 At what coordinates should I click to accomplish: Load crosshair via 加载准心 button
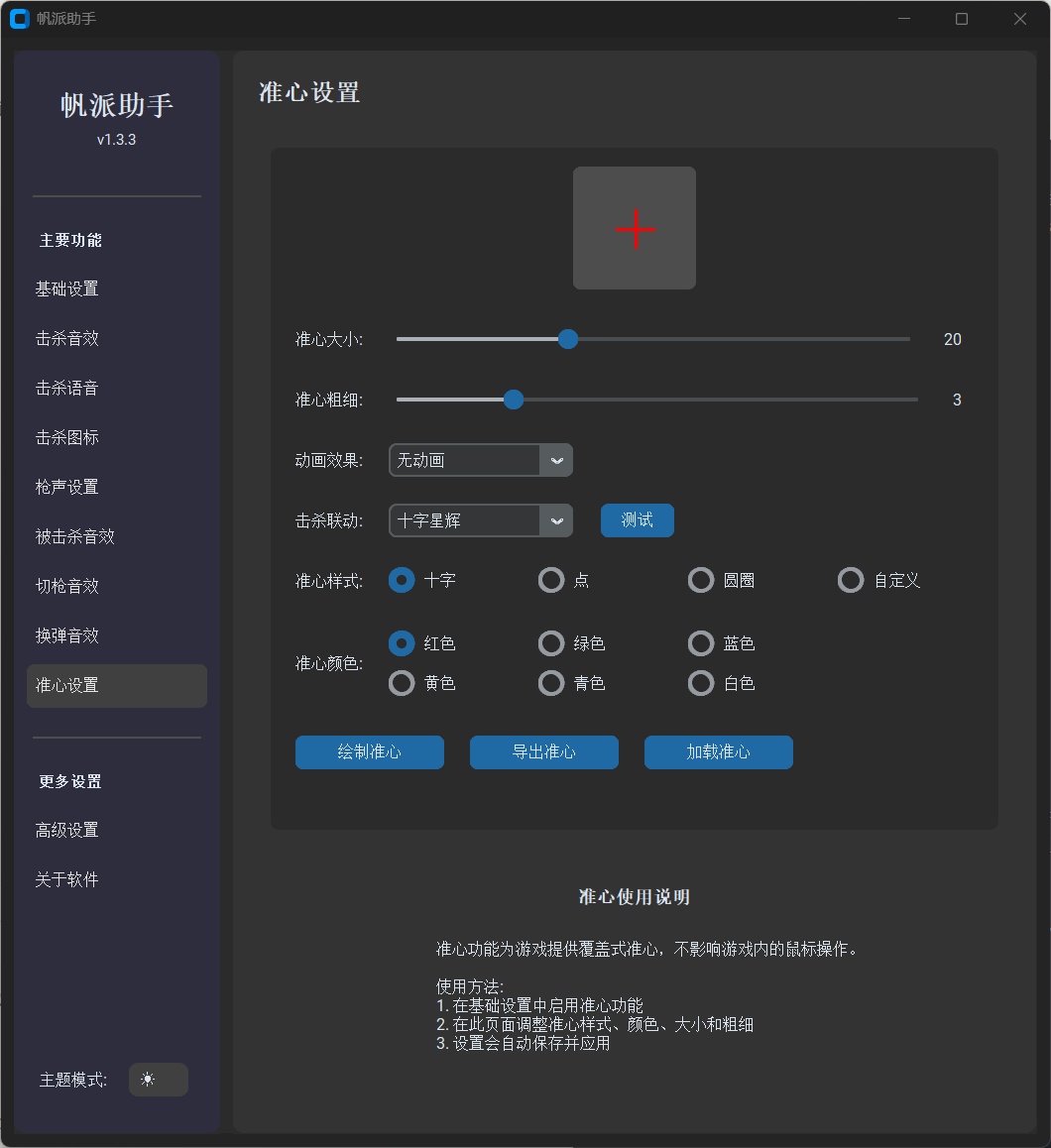(x=718, y=752)
